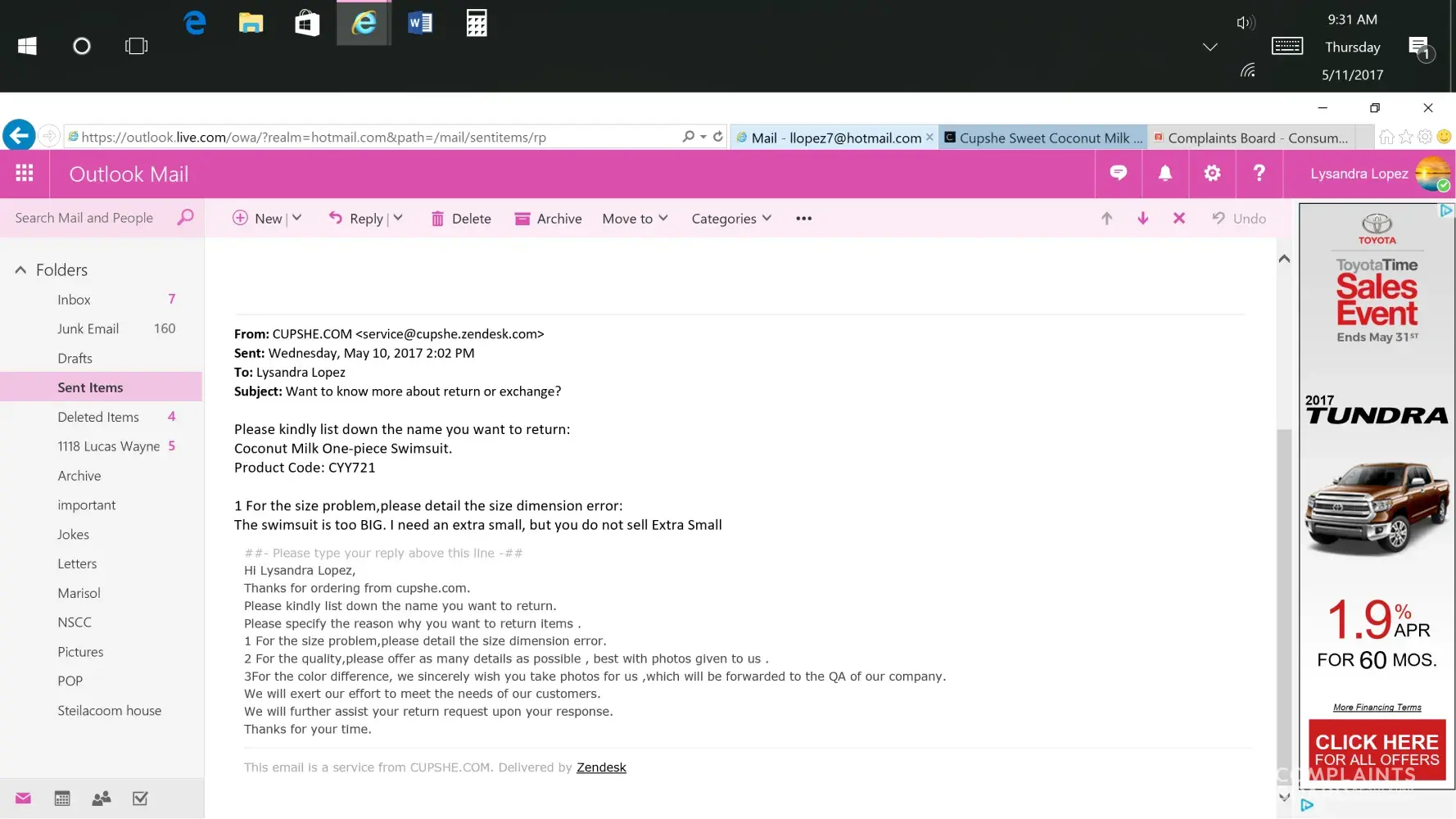
Task: Click the search magnifier in Outlook
Action: coord(186,217)
